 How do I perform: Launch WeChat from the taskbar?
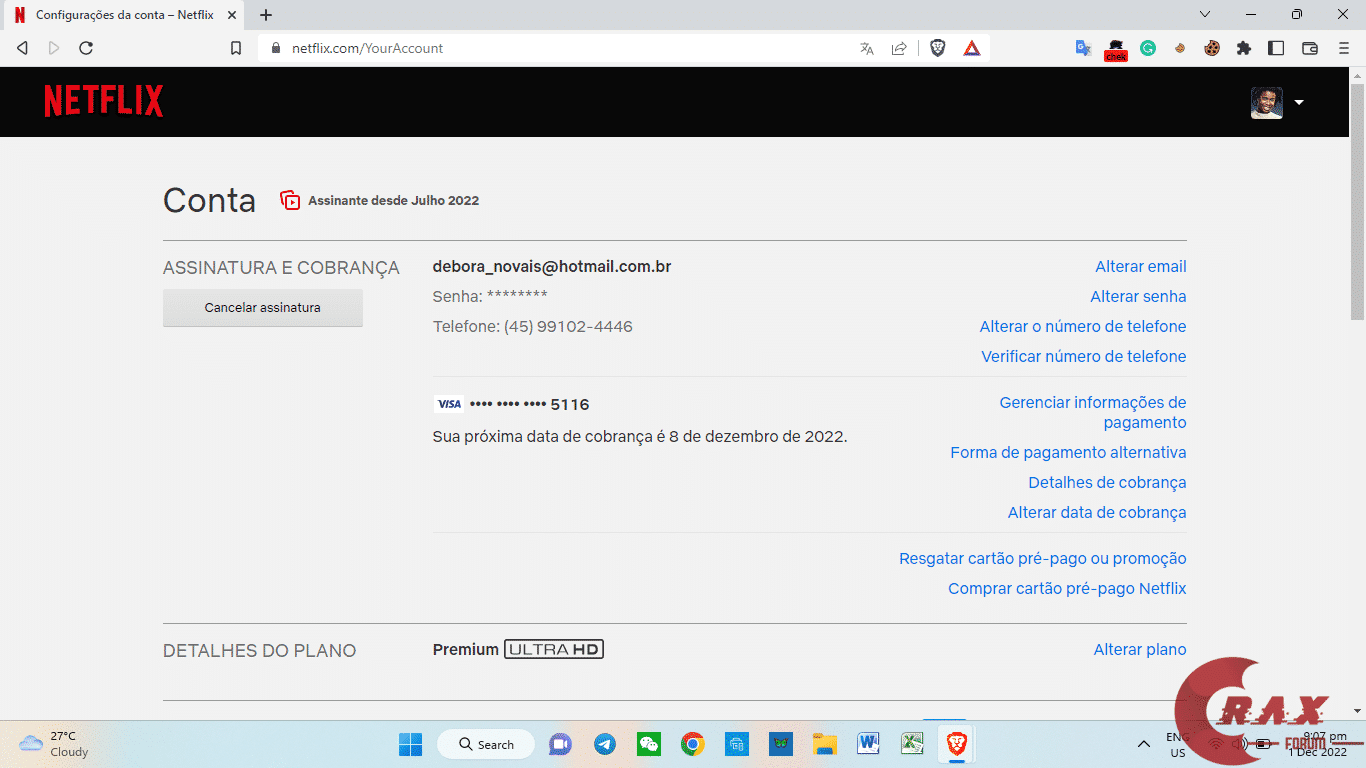click(649, 744)
